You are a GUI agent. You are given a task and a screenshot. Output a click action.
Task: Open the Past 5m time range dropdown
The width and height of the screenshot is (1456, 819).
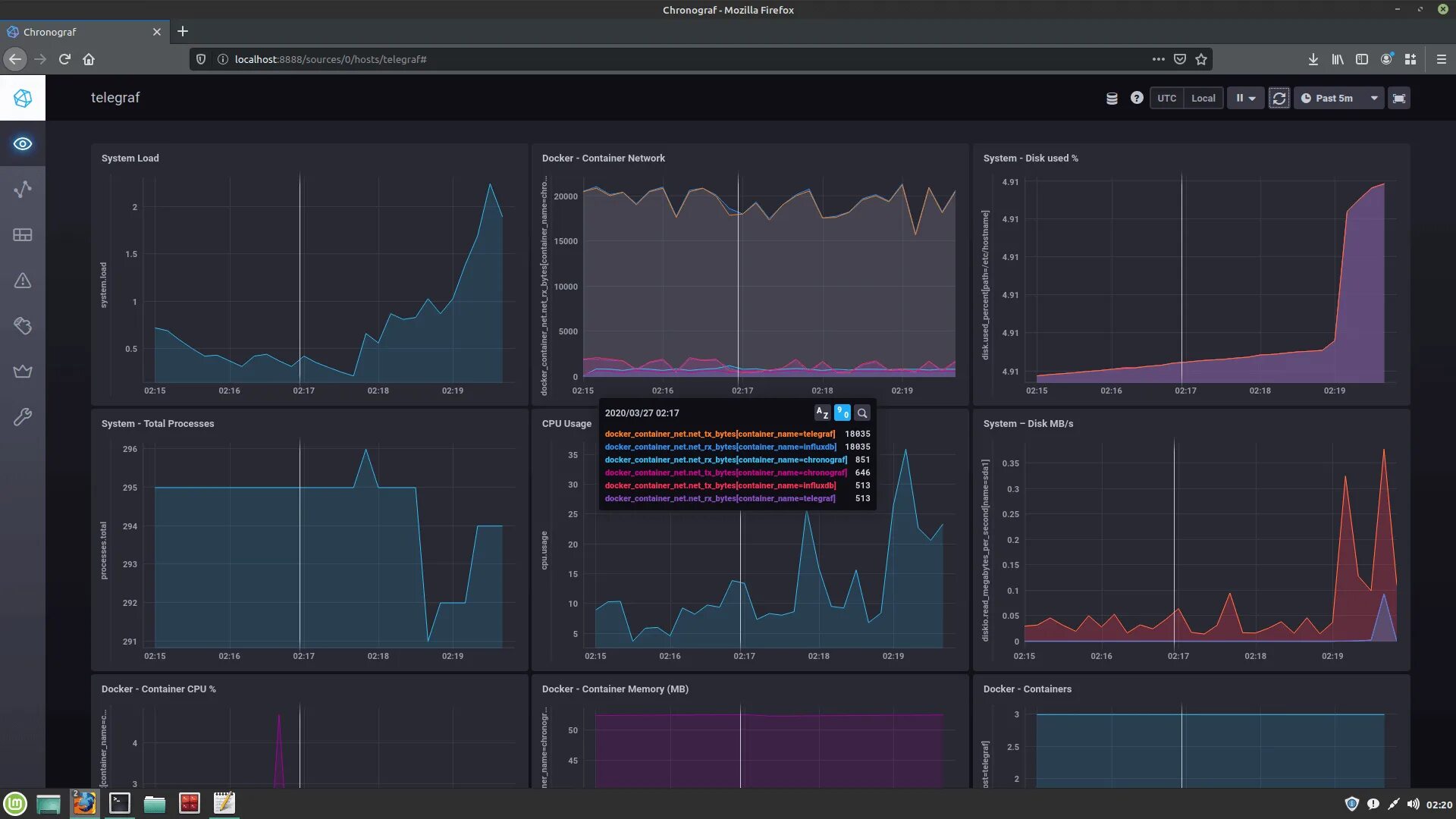[1339, 99]
